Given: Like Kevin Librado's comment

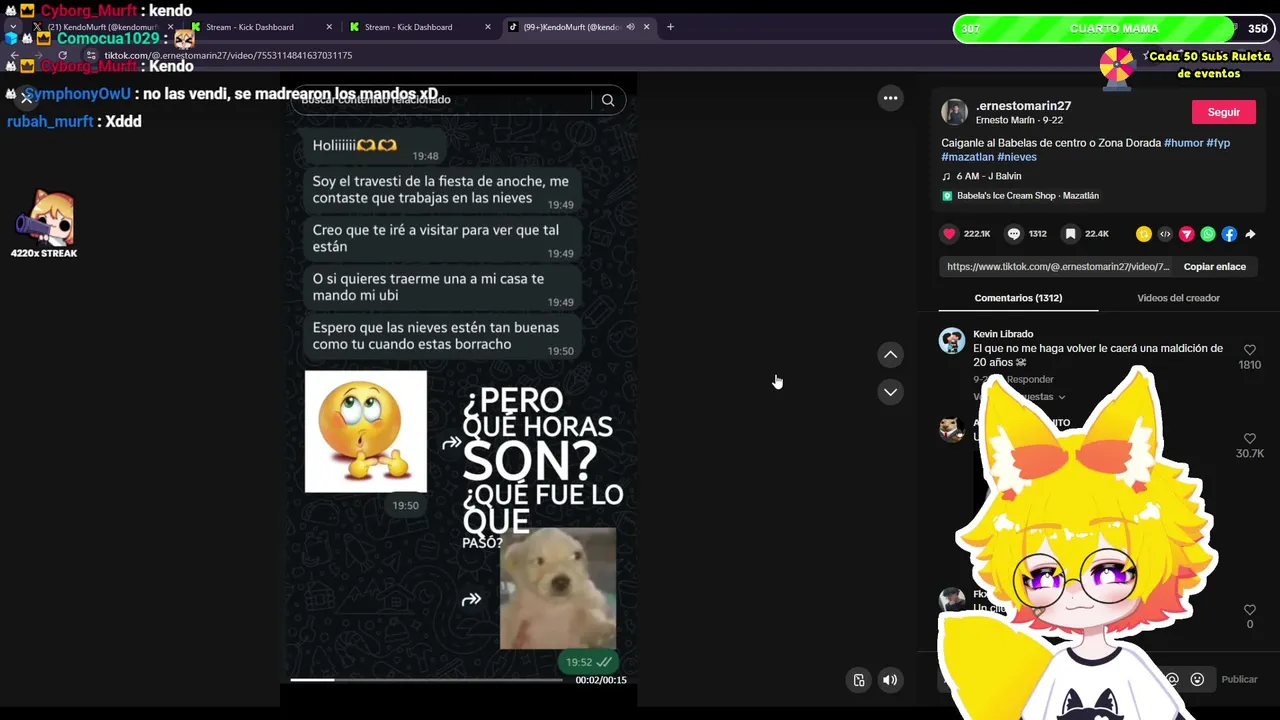Looking at the screenshot, I should (x=1249, y=350).
